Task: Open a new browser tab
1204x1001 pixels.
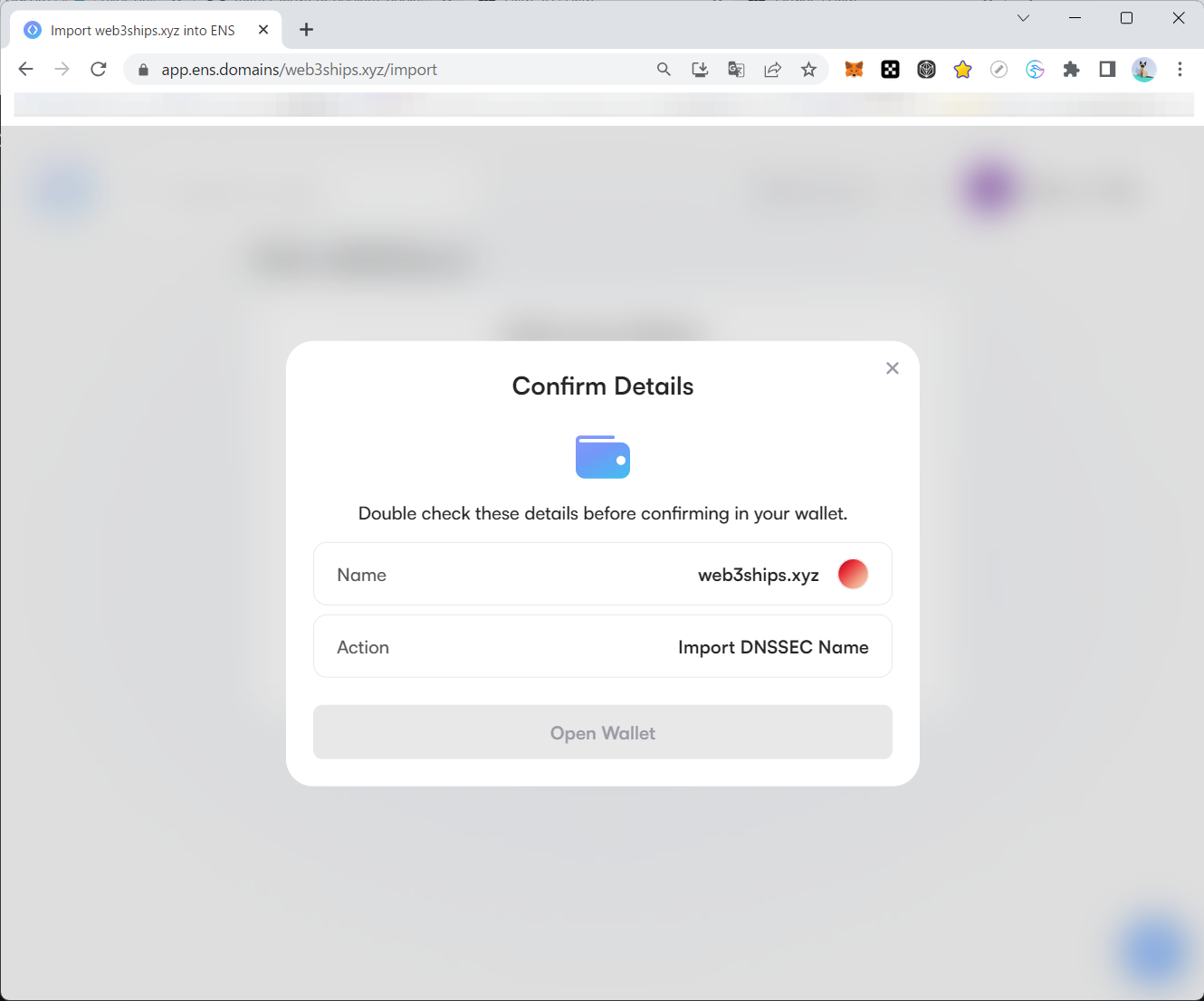Action: [x=307, y=30]
